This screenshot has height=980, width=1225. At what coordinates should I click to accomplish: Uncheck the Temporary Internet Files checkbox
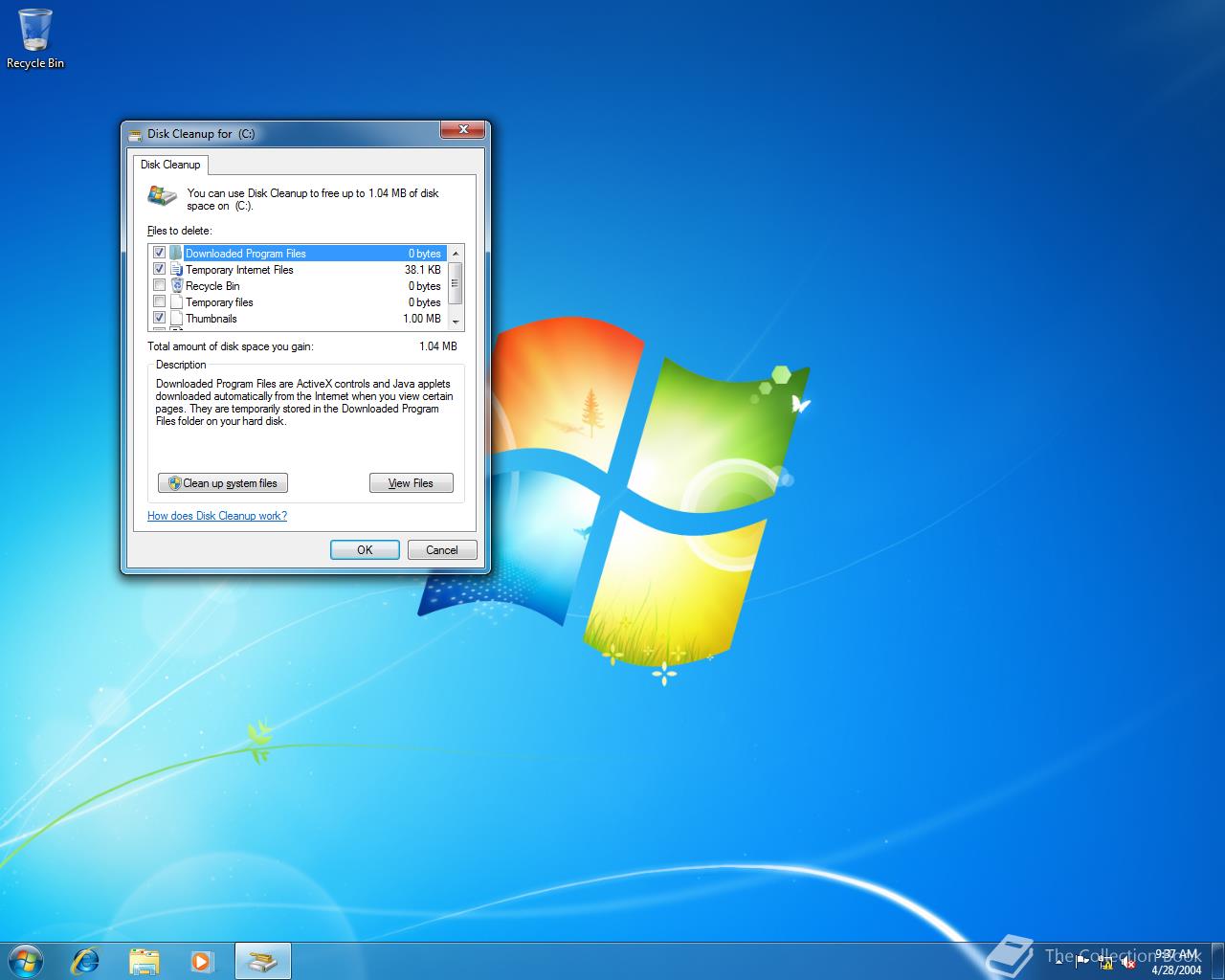click(160, 270)
